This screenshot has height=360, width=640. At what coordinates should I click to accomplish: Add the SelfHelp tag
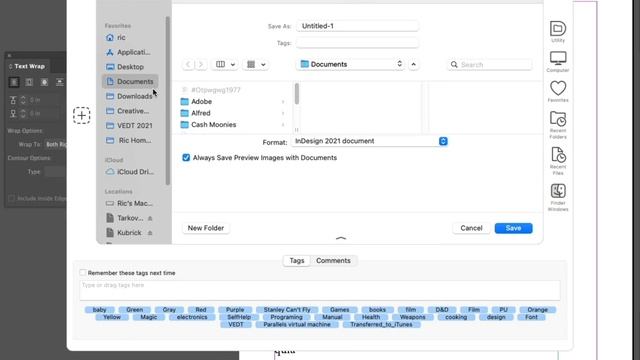[239, 317]
